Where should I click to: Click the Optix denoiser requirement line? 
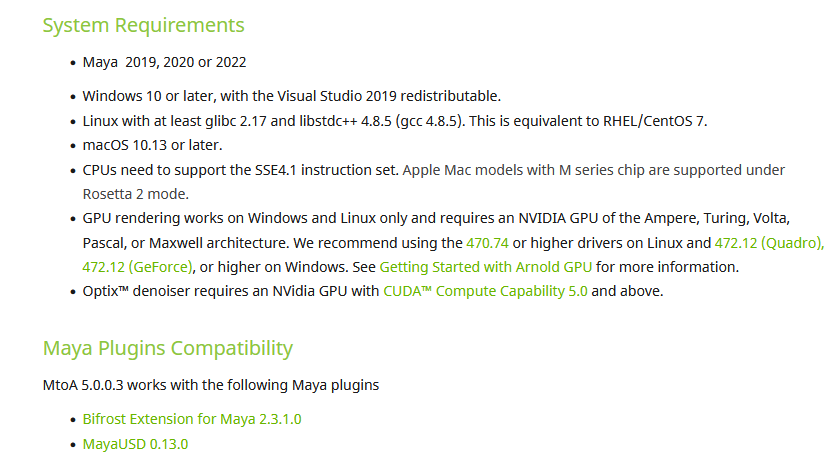coord(373,291)
